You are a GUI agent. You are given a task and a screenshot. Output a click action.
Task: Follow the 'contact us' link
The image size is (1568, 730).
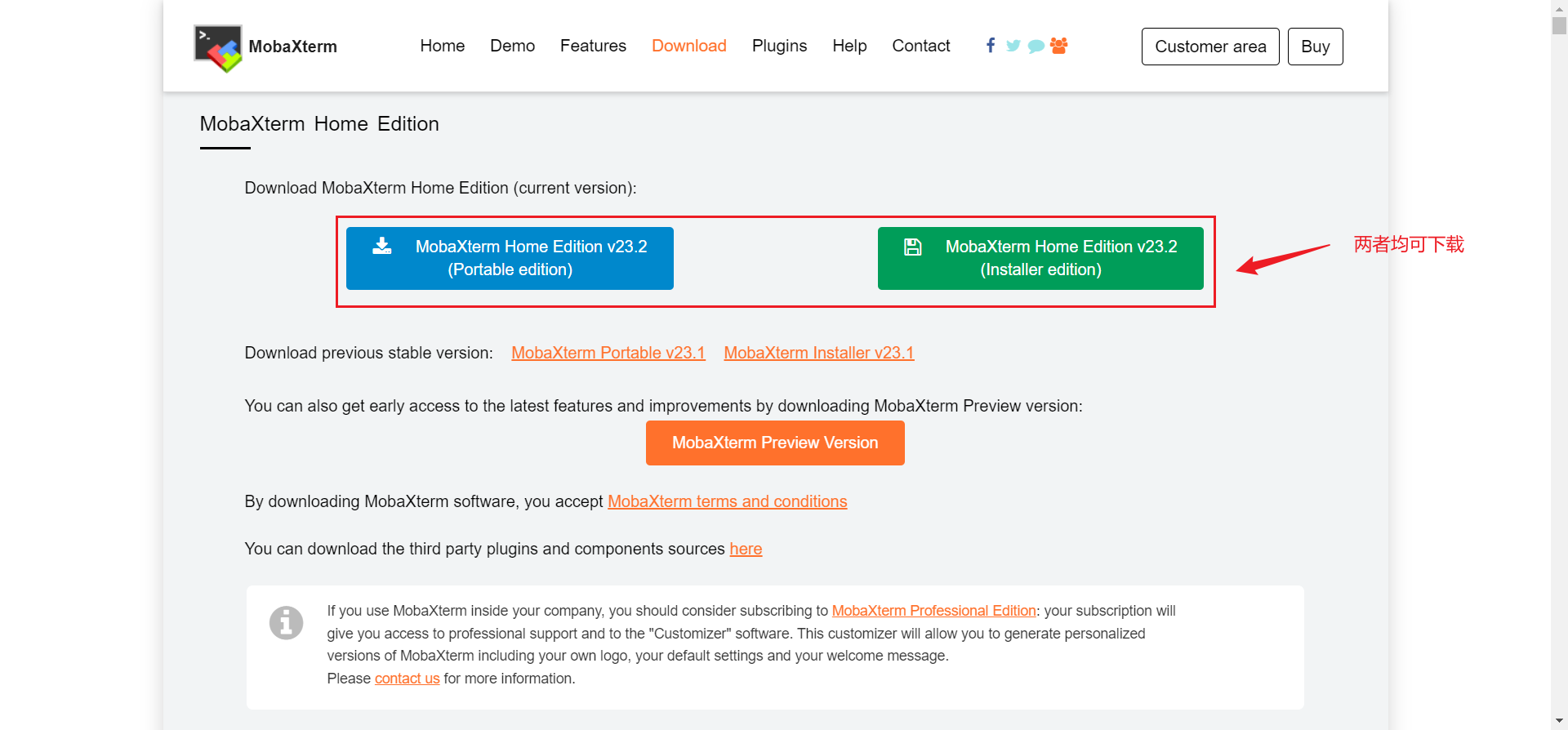click(408, 679)
